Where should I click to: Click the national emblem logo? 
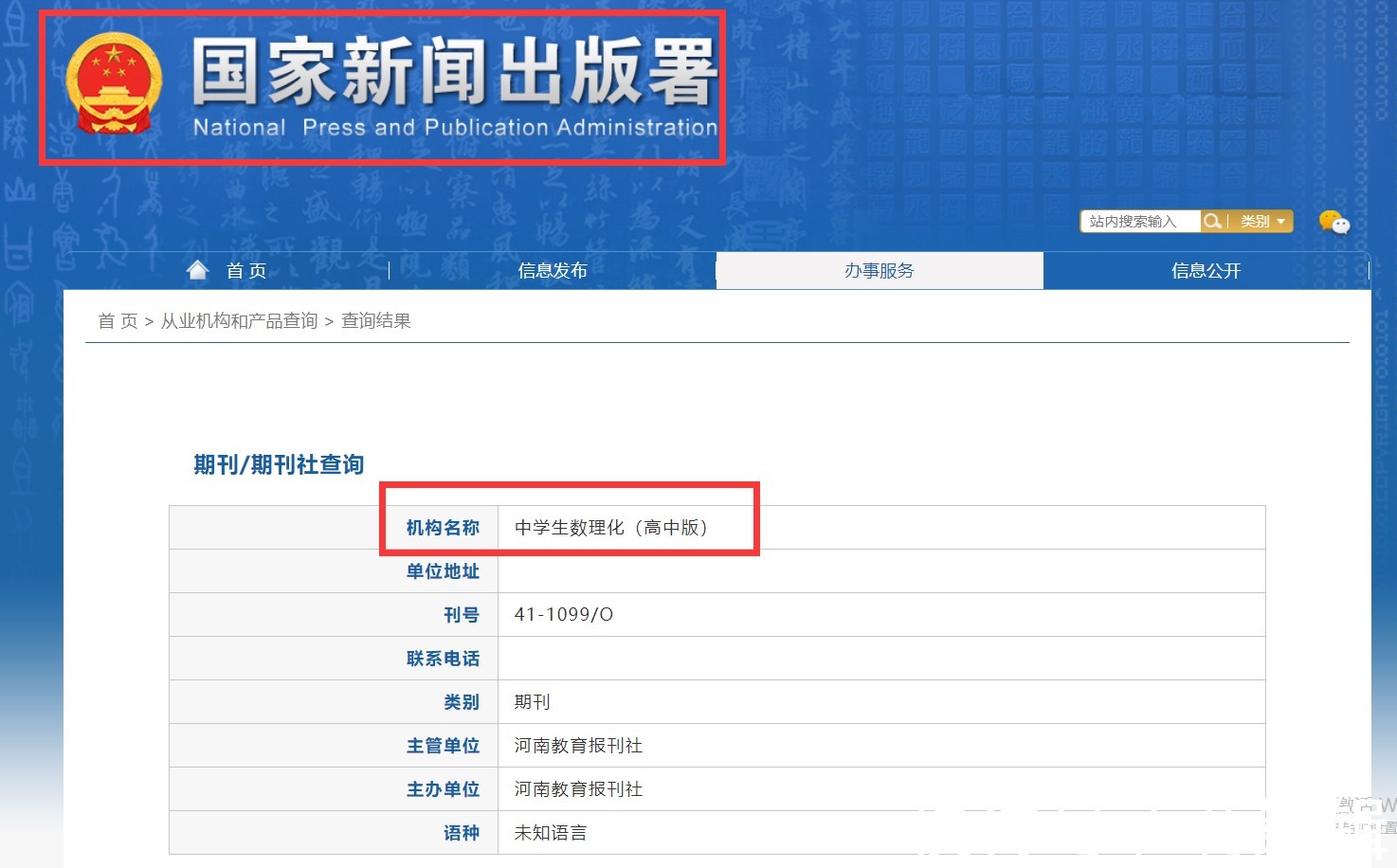point(113,82)
